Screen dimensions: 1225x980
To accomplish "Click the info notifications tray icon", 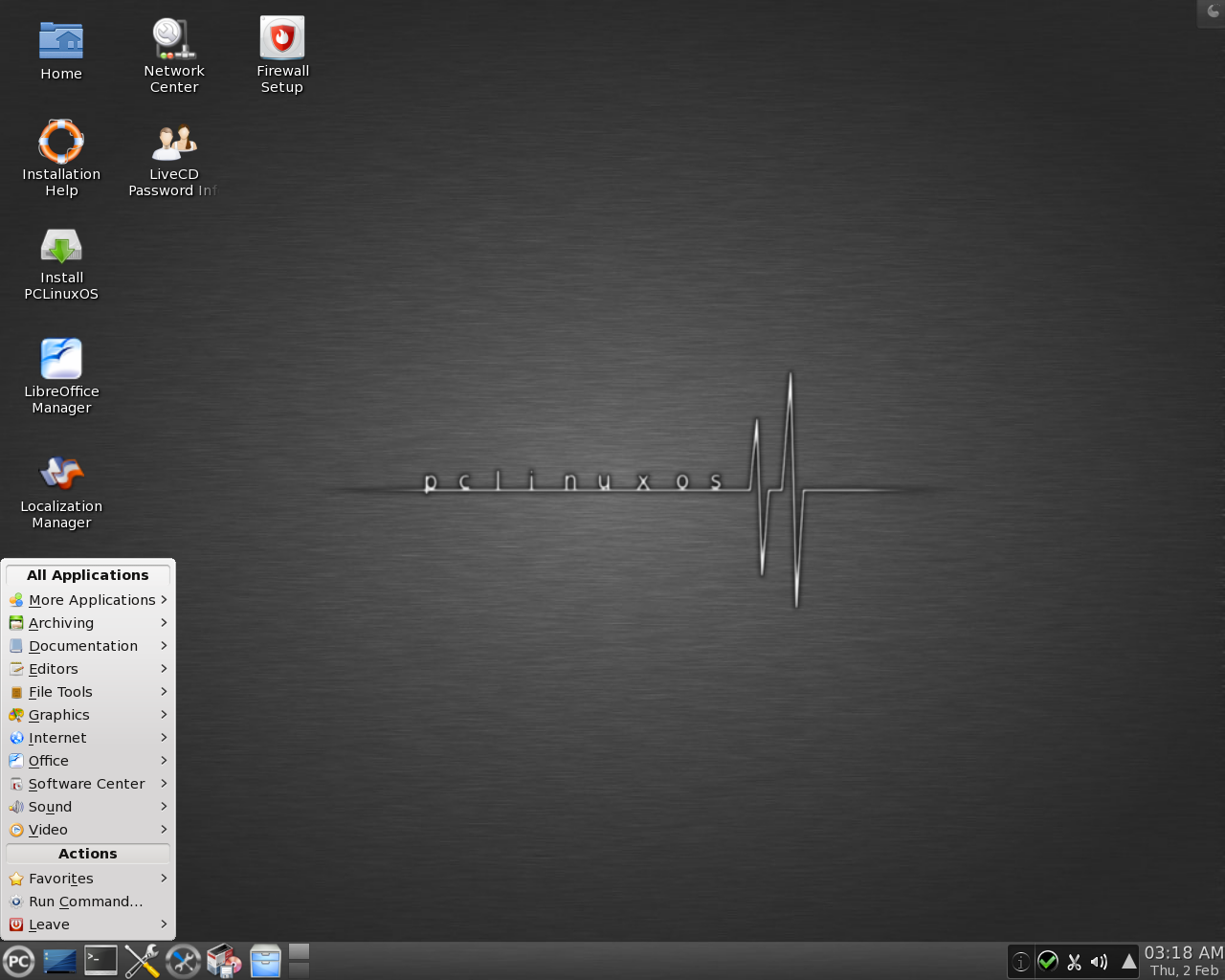I will tap(1021, 963).
